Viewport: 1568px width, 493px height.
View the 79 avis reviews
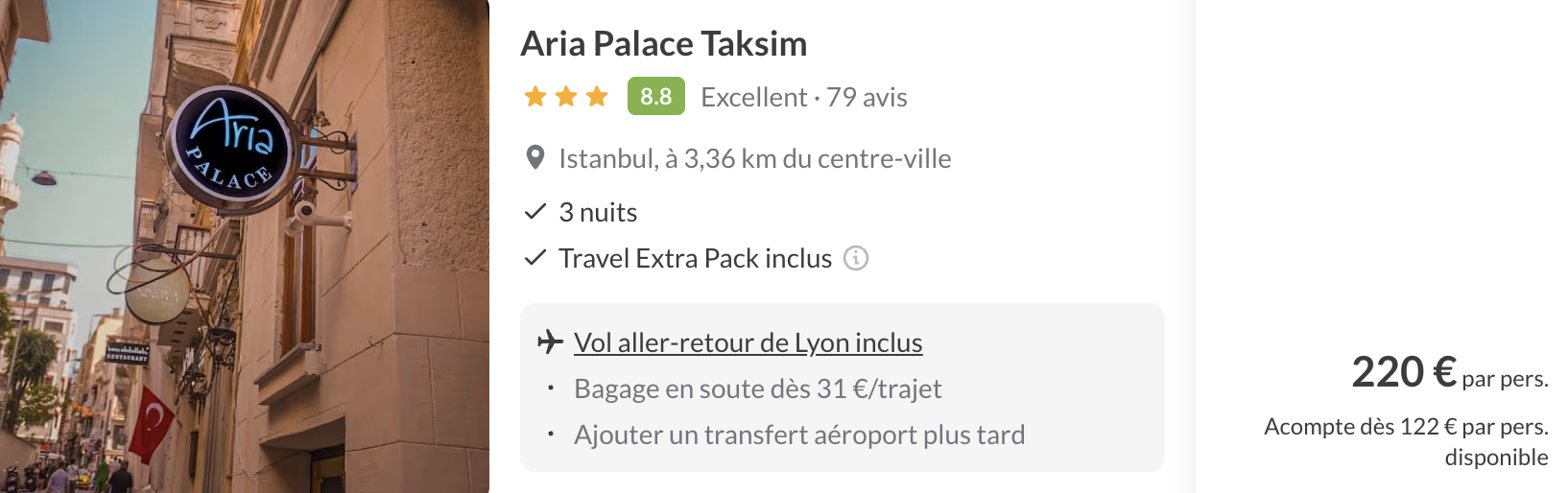[x=867, y=97]
